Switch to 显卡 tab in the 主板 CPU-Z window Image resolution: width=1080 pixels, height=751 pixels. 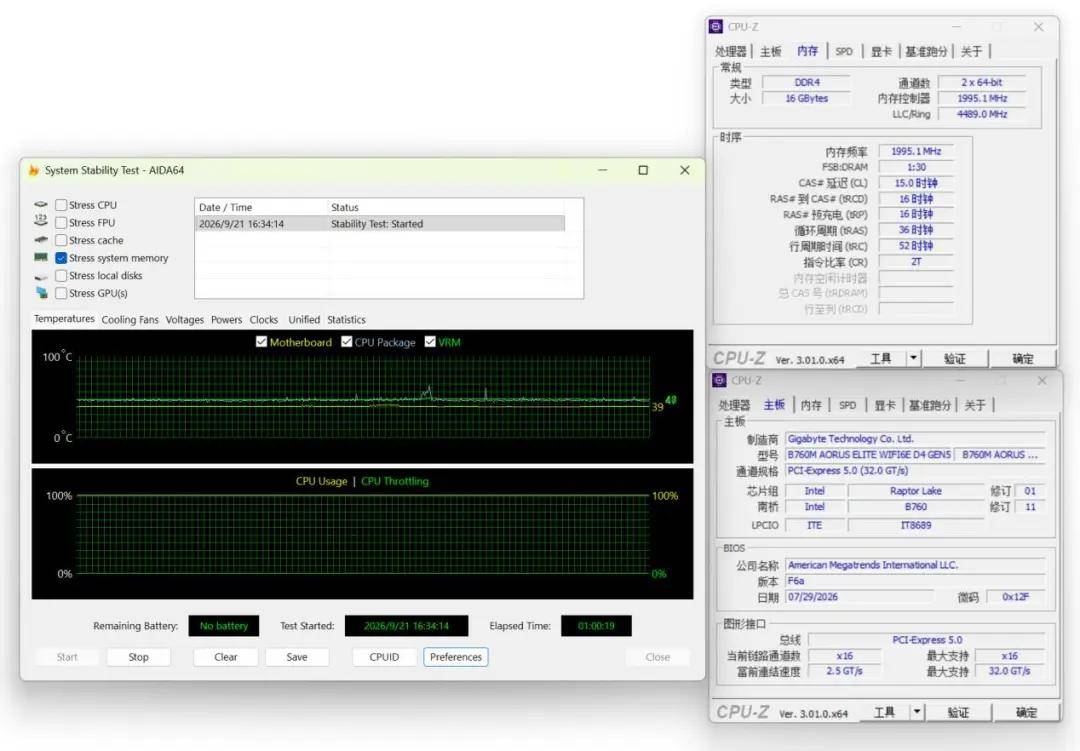[885, 405]
